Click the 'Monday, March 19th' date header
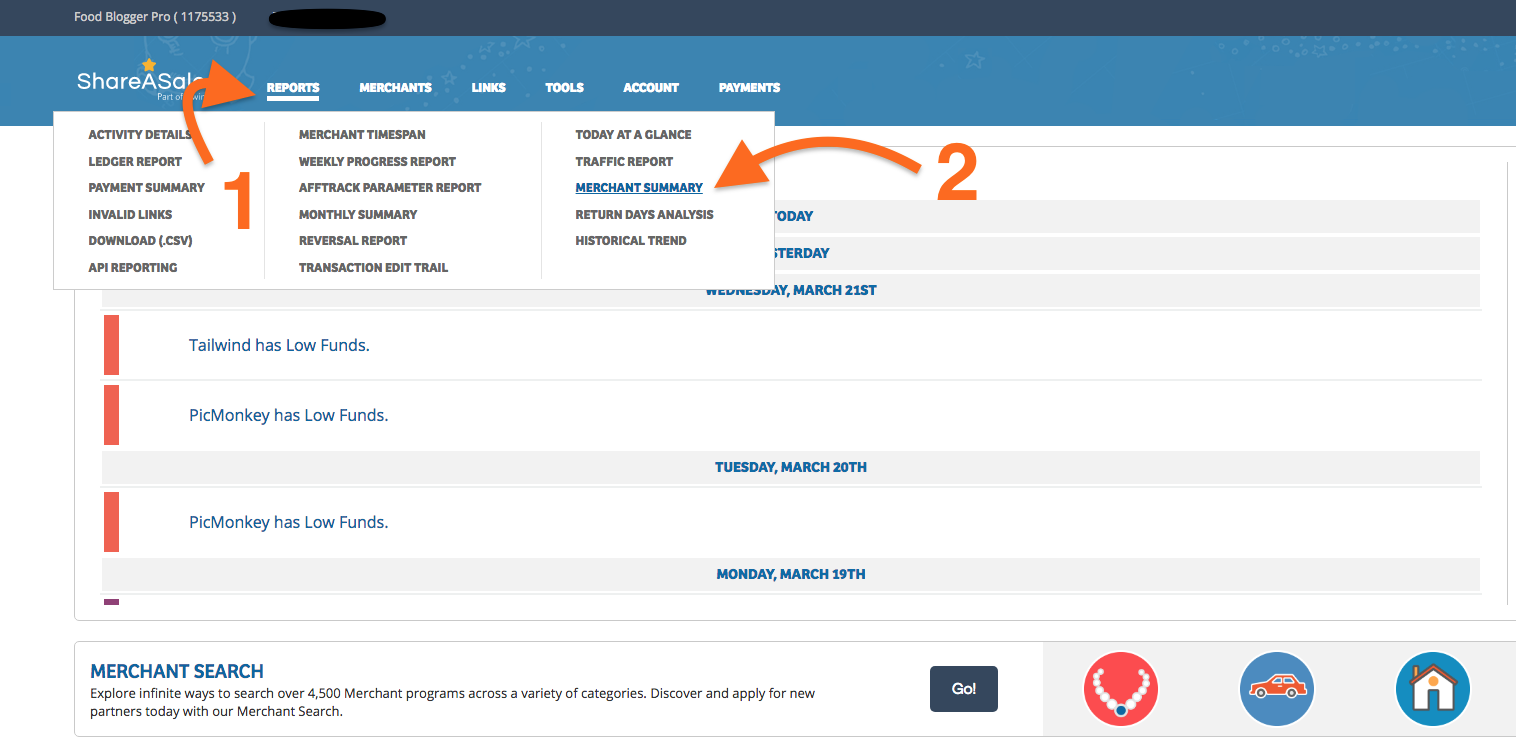The width and height of the screenshot is (1516, 753). 791,574
